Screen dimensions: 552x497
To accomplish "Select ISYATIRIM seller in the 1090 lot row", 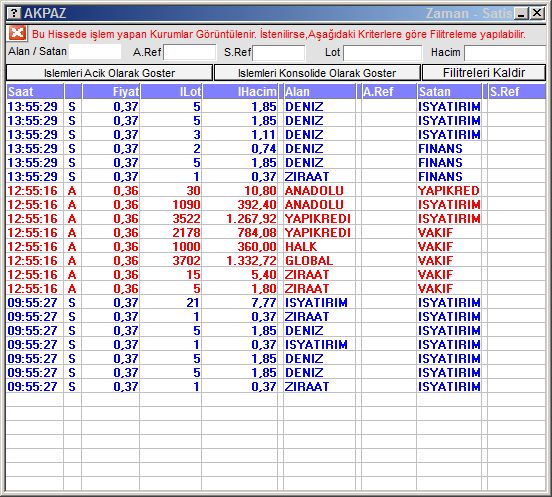I will 449,205.
